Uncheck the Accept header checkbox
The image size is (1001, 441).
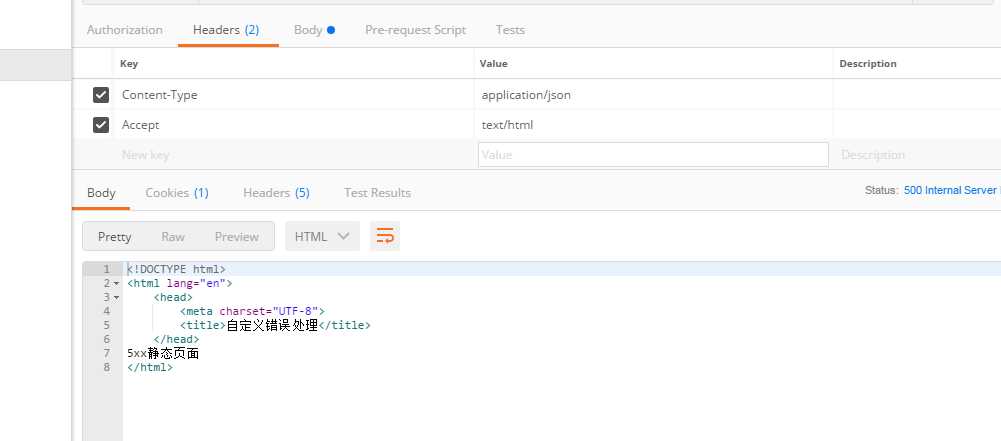(101, 125)
